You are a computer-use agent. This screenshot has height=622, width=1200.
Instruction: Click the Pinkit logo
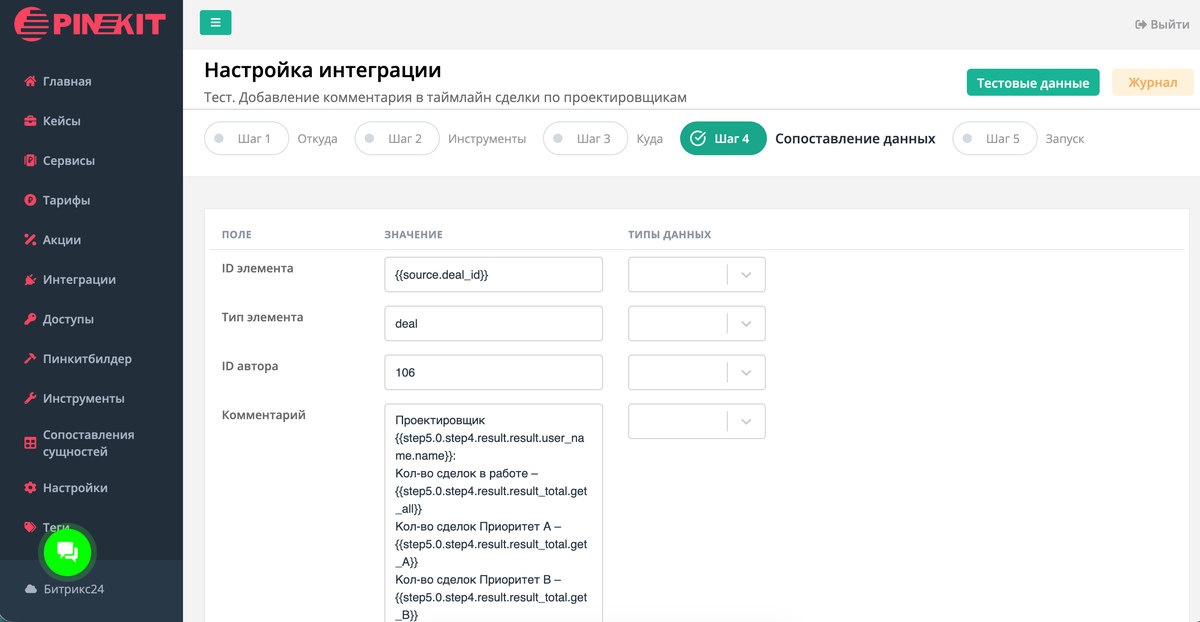[x=90, y=23]
